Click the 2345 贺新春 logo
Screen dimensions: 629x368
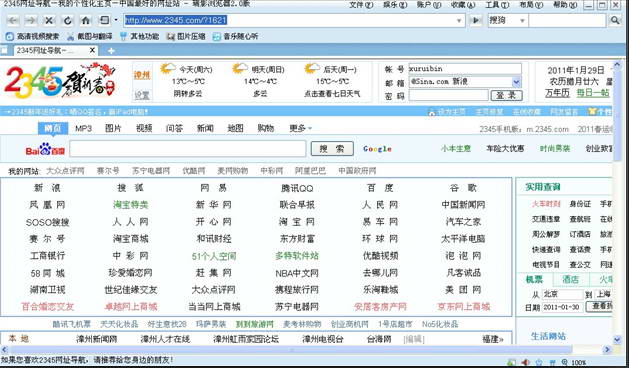pyautogui.click(x=60, y=80)
